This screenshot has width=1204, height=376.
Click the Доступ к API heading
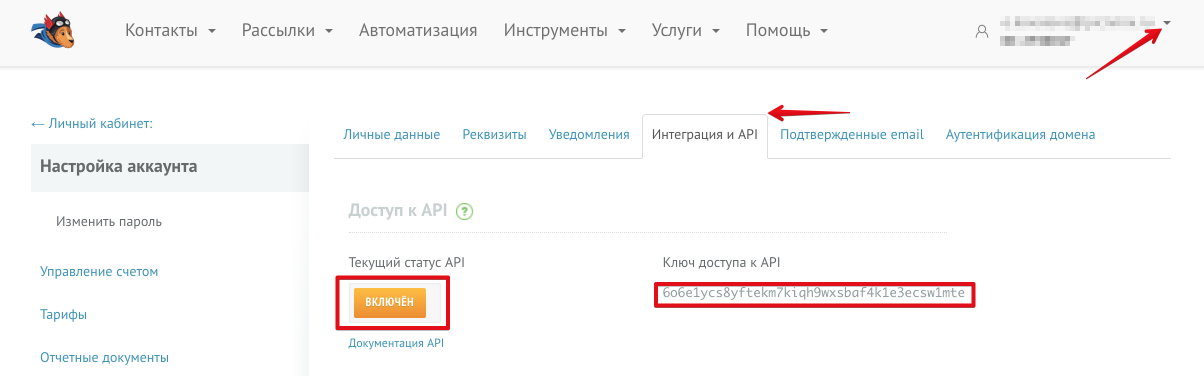pos(398,211)
